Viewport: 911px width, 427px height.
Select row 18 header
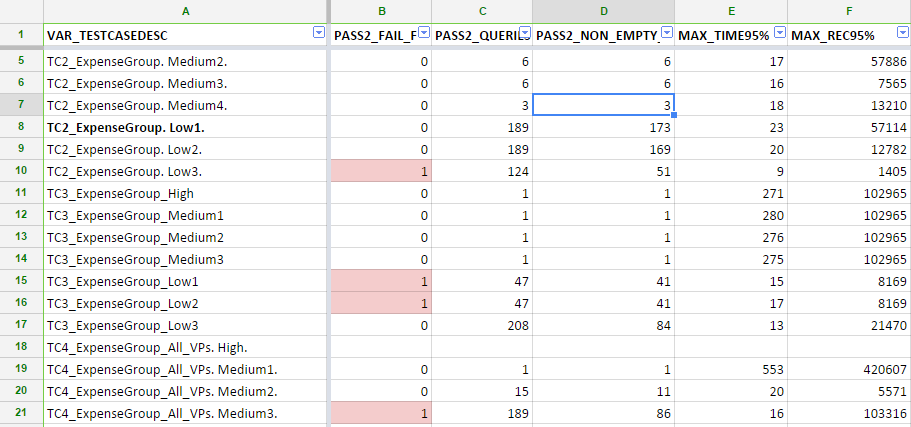(21, 347)
